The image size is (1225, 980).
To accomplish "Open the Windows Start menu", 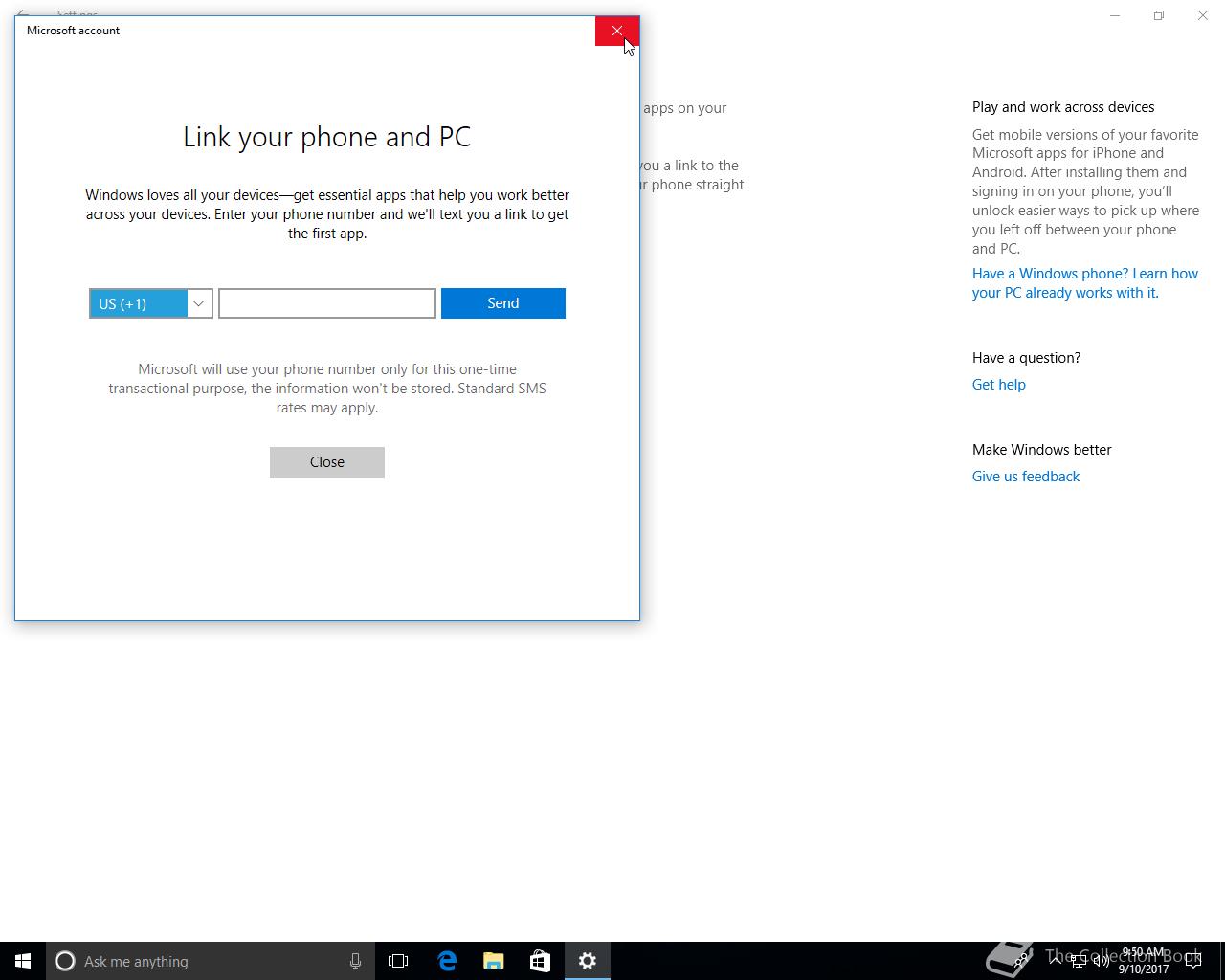I will (23, 961).
